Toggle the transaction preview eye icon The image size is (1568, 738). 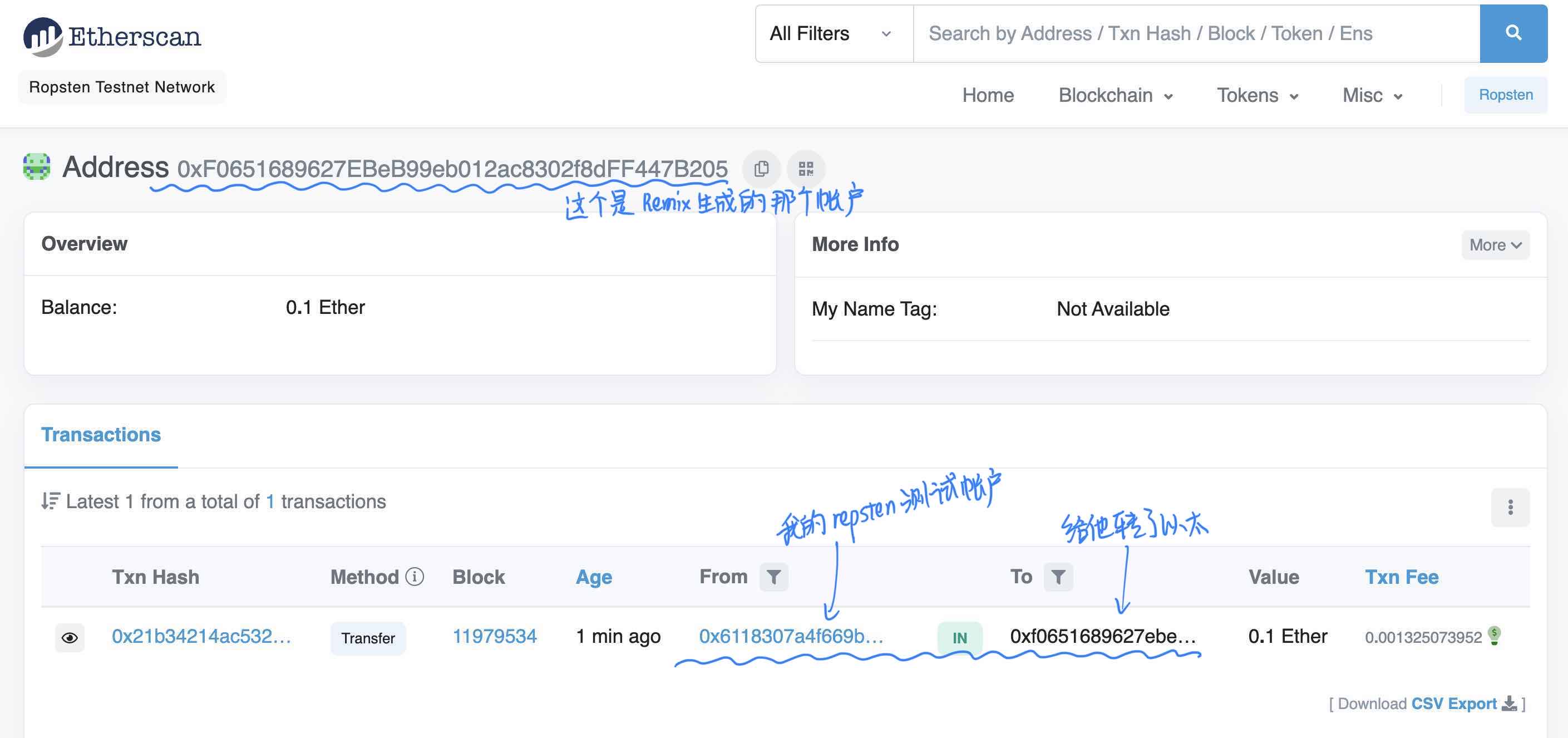70,637
